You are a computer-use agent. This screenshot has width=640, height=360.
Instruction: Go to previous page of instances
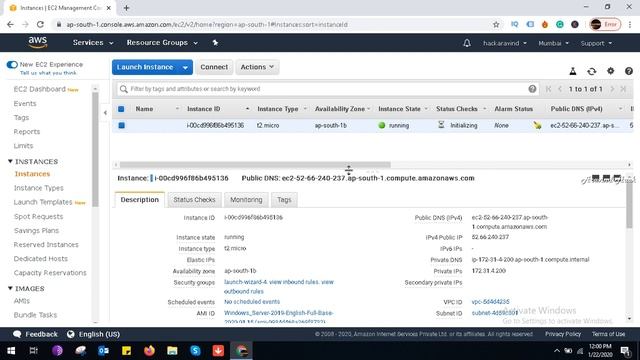[560, 89]
